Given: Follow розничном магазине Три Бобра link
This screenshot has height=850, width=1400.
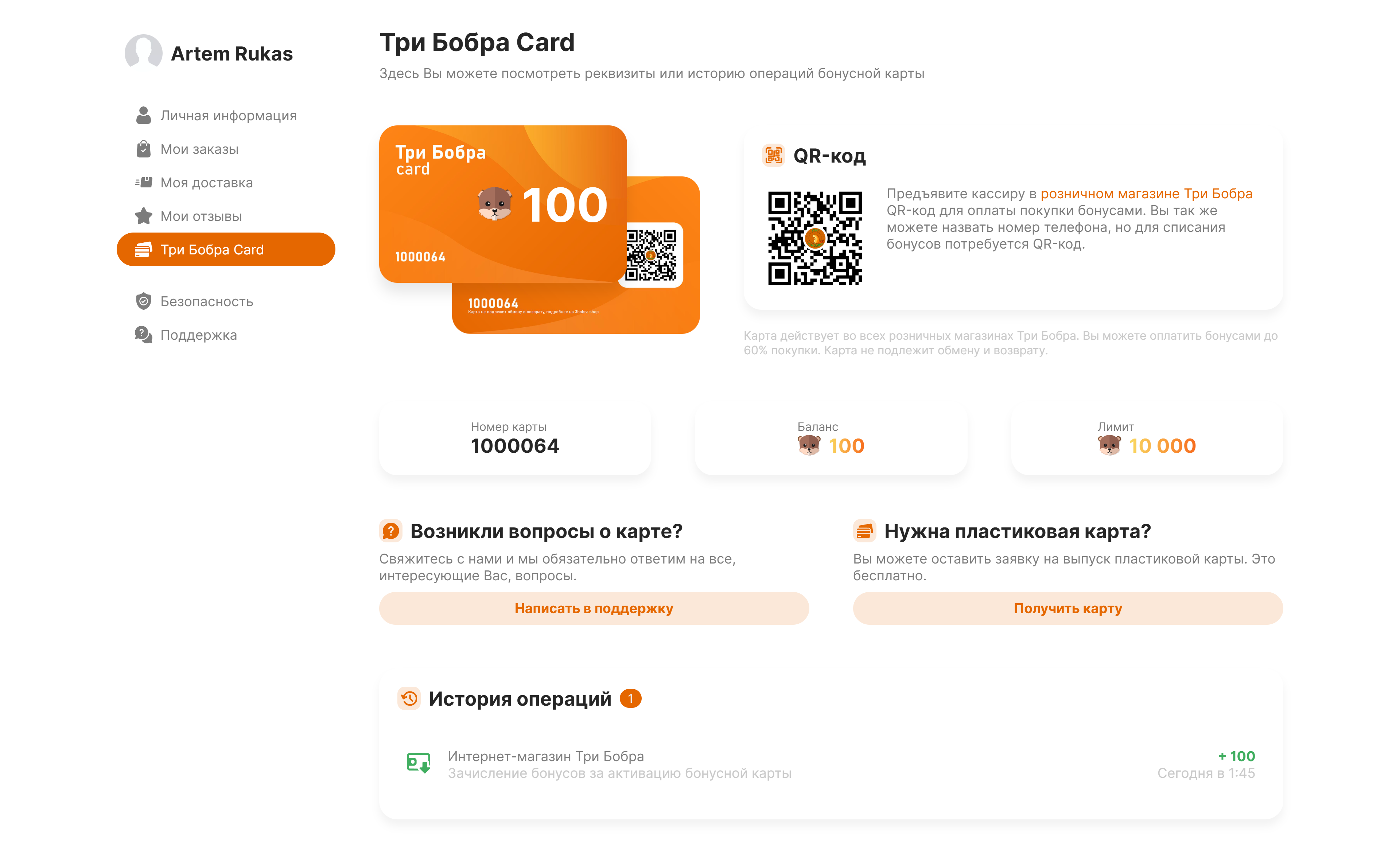Looking at the screenshot, I should click(1146, 194).
